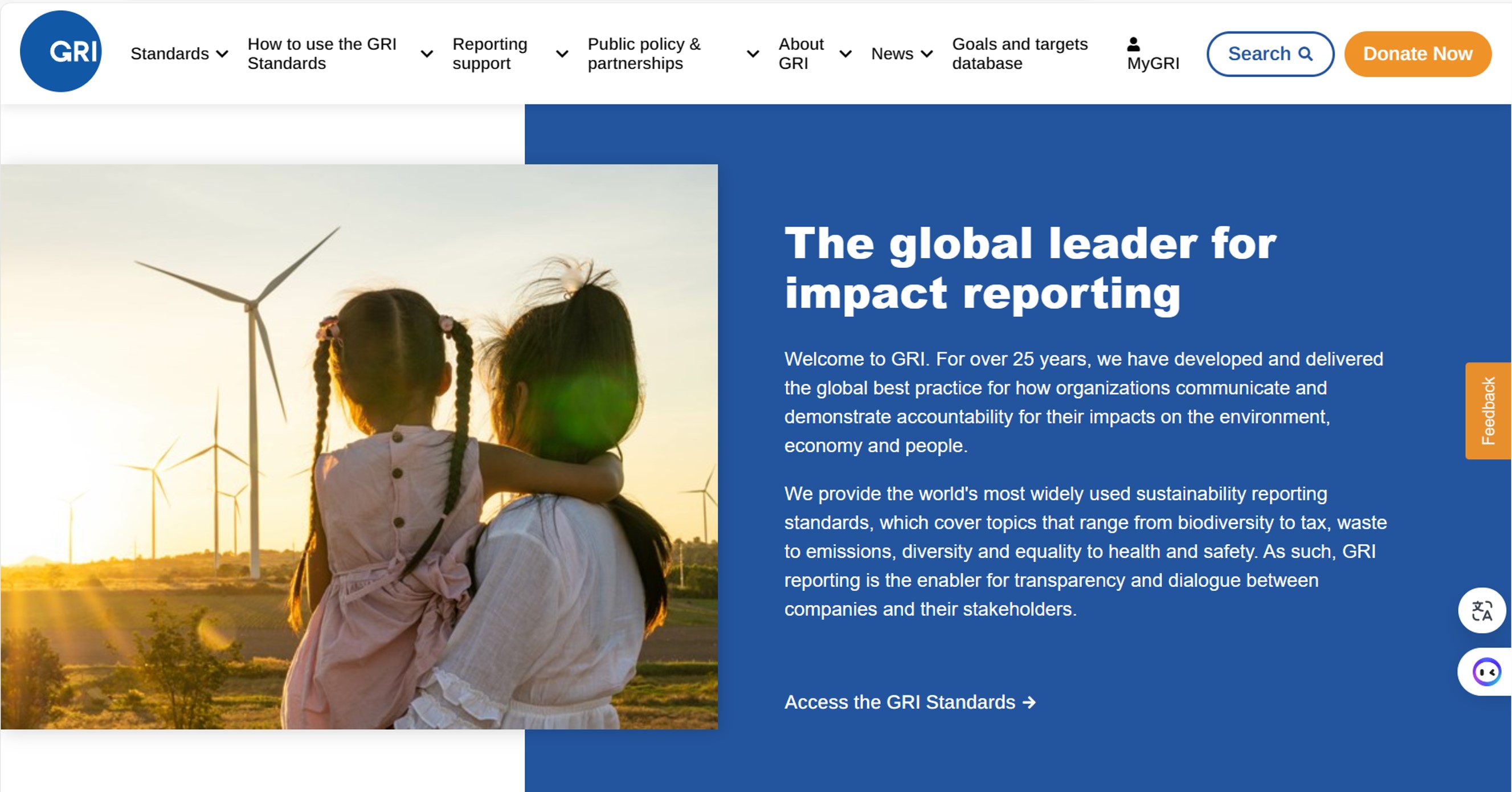Expand the News dropdown chevron
Screen dimensions: 1512x792
[x=927, y=54]
